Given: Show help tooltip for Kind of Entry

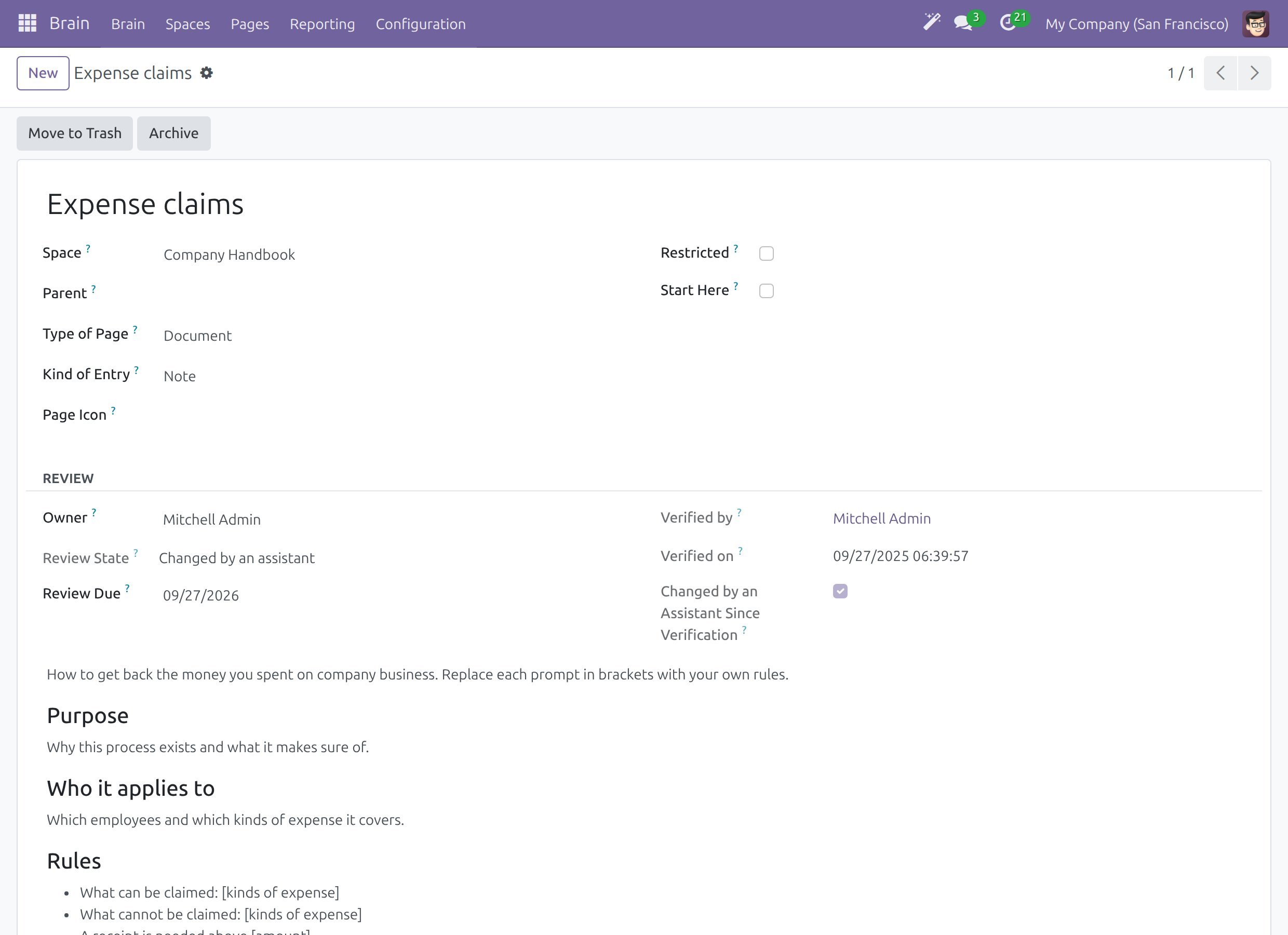Looking at the screenshot, I should click(x=136, y=370).
